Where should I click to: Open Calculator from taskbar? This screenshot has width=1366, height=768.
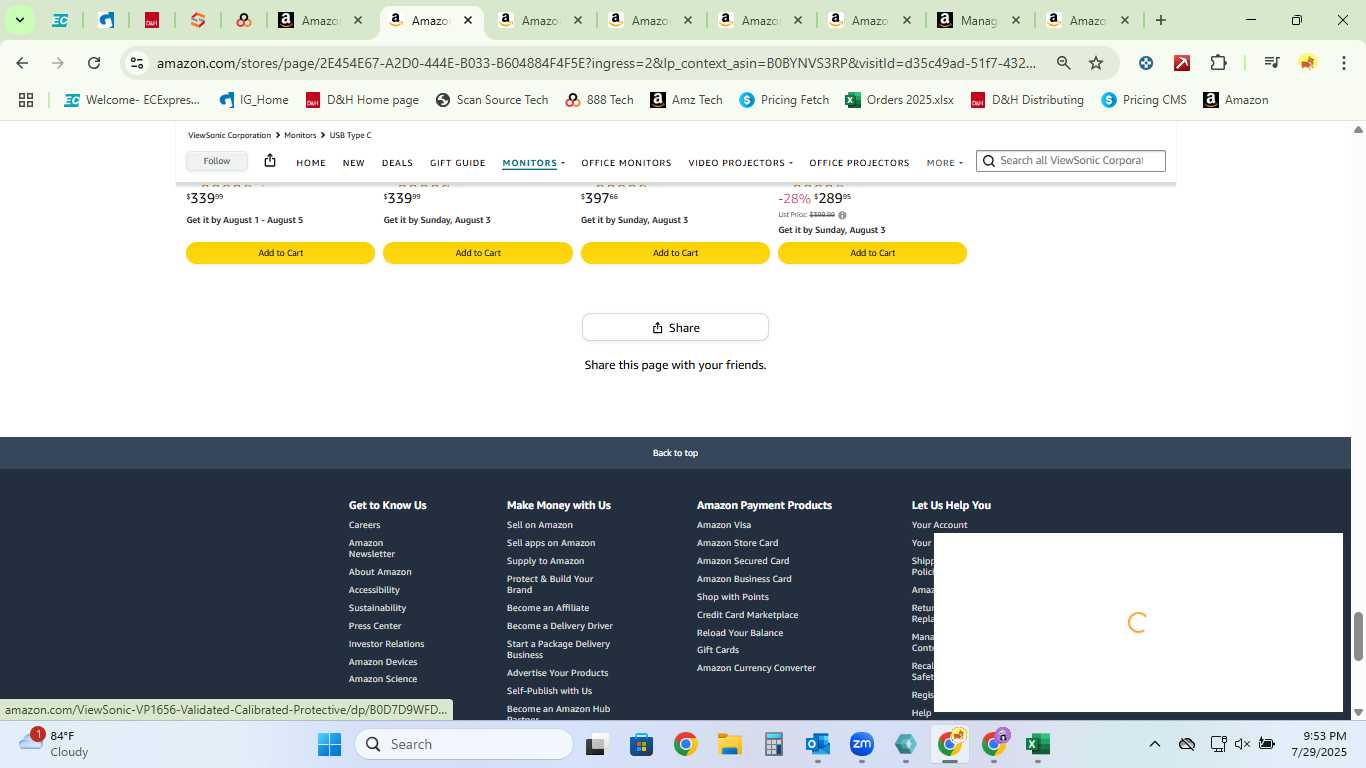click(773, 744)
